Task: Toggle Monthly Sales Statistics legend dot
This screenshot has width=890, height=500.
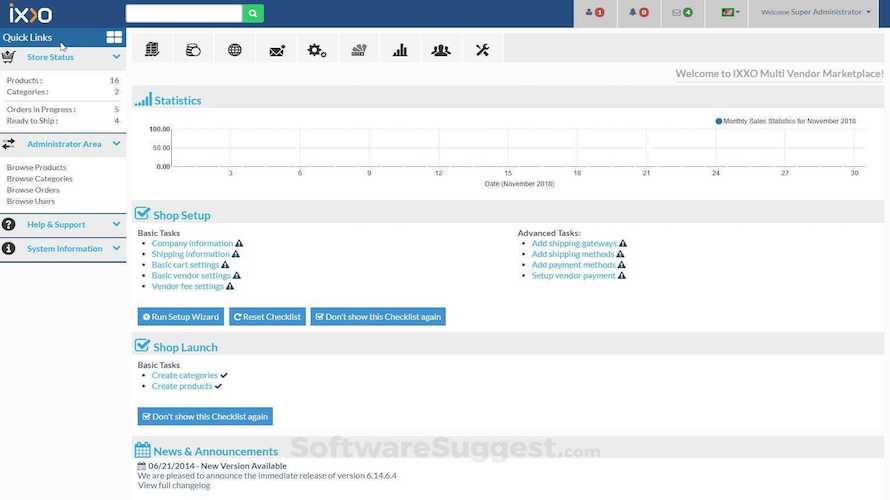Action: coord(719,121)
